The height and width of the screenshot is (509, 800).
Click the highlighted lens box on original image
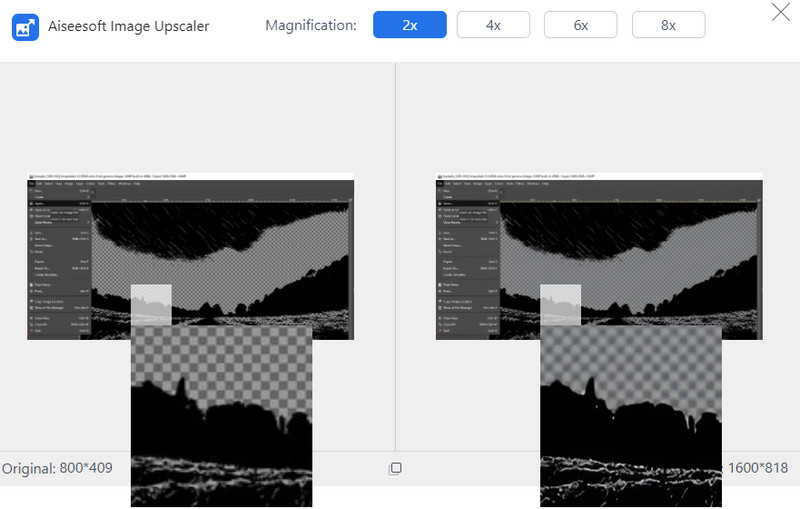151,304
